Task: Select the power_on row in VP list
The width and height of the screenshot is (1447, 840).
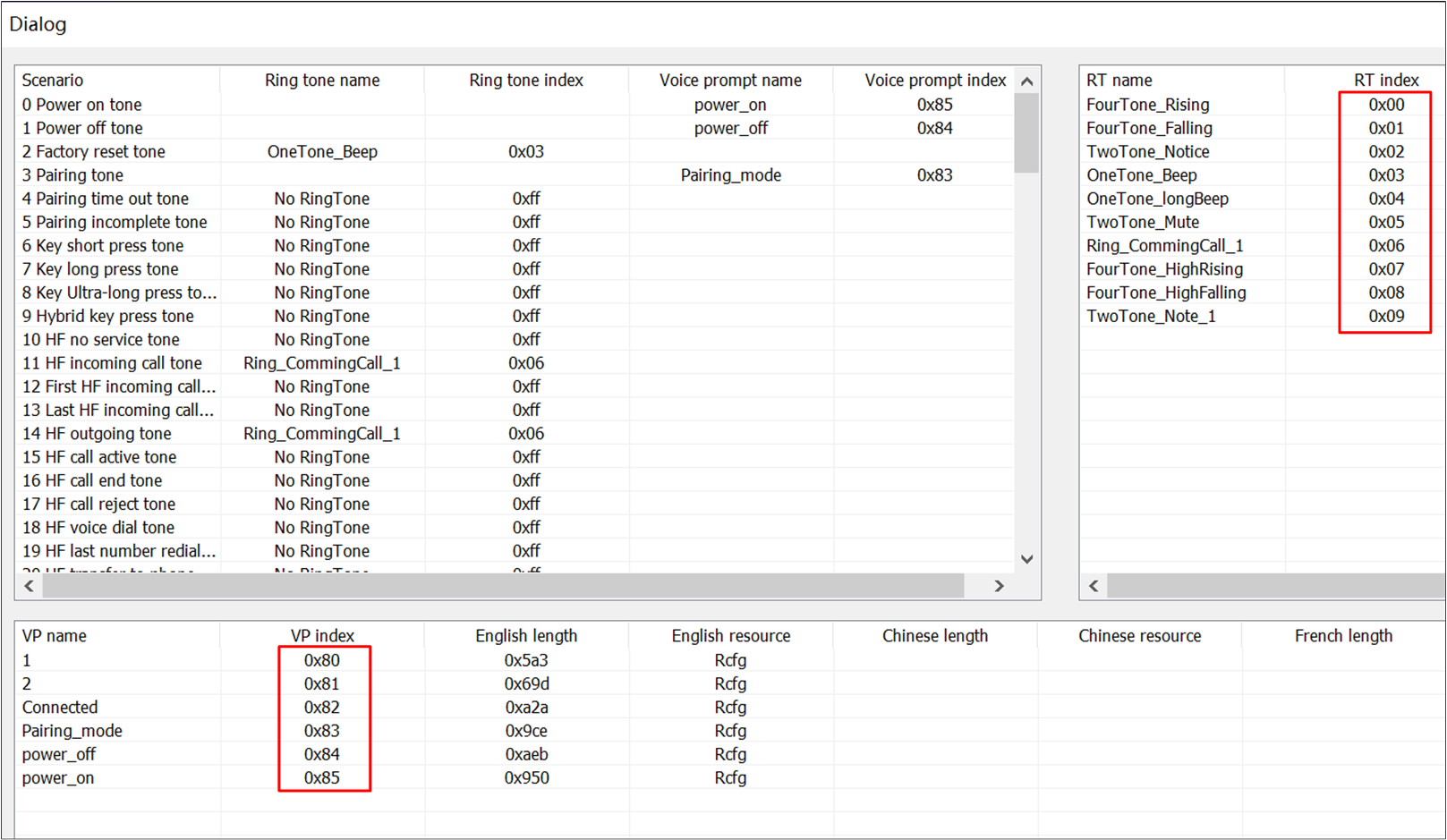Action: [730, 778]
